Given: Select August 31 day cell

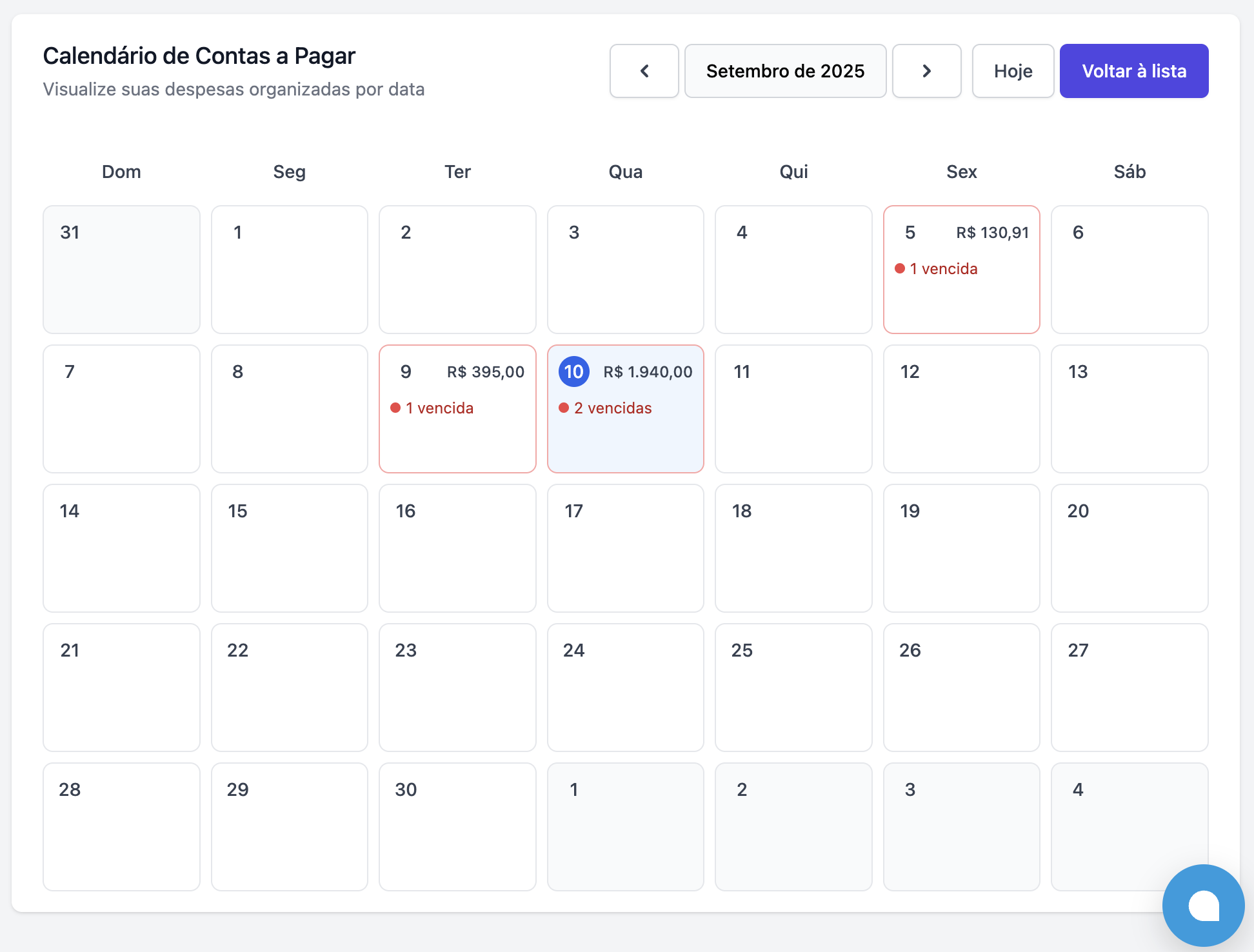Looking at the screenshot, I should 121,269.
